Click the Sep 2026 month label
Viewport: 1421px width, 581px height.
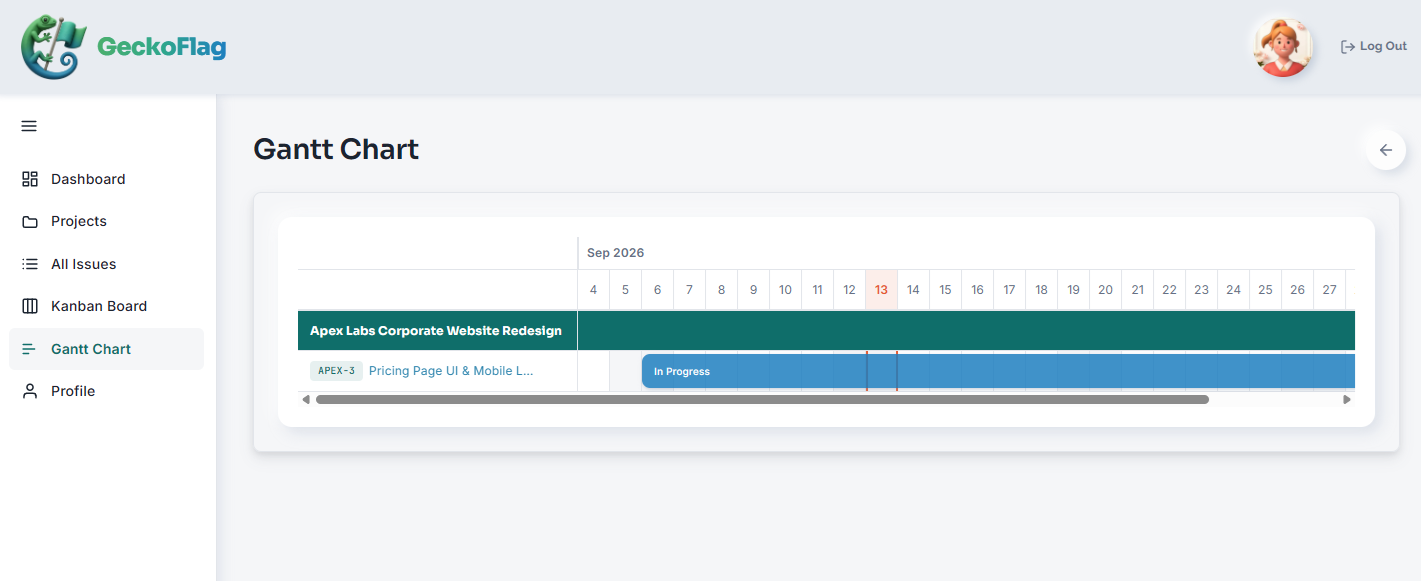pyautogui.click(x=615, y=253)
